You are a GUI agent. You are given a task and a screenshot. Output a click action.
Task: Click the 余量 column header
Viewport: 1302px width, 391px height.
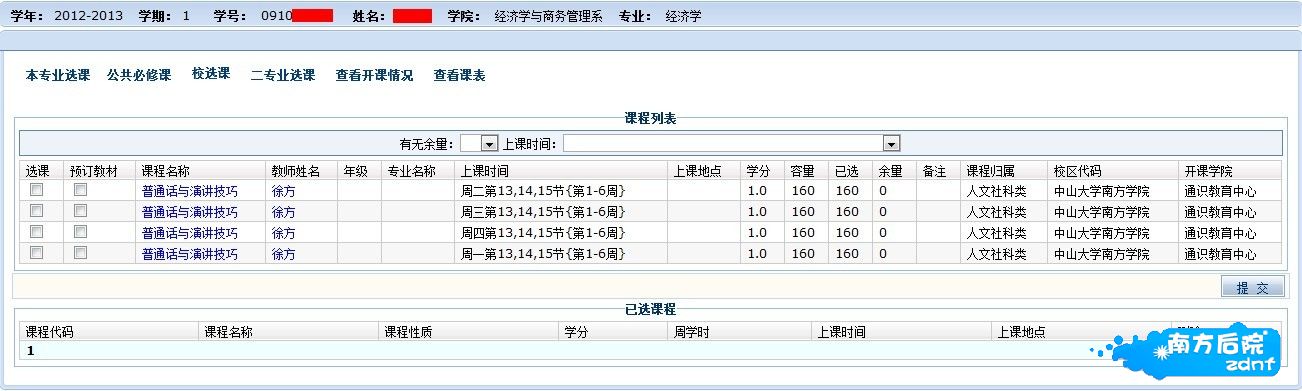[891, 171]
